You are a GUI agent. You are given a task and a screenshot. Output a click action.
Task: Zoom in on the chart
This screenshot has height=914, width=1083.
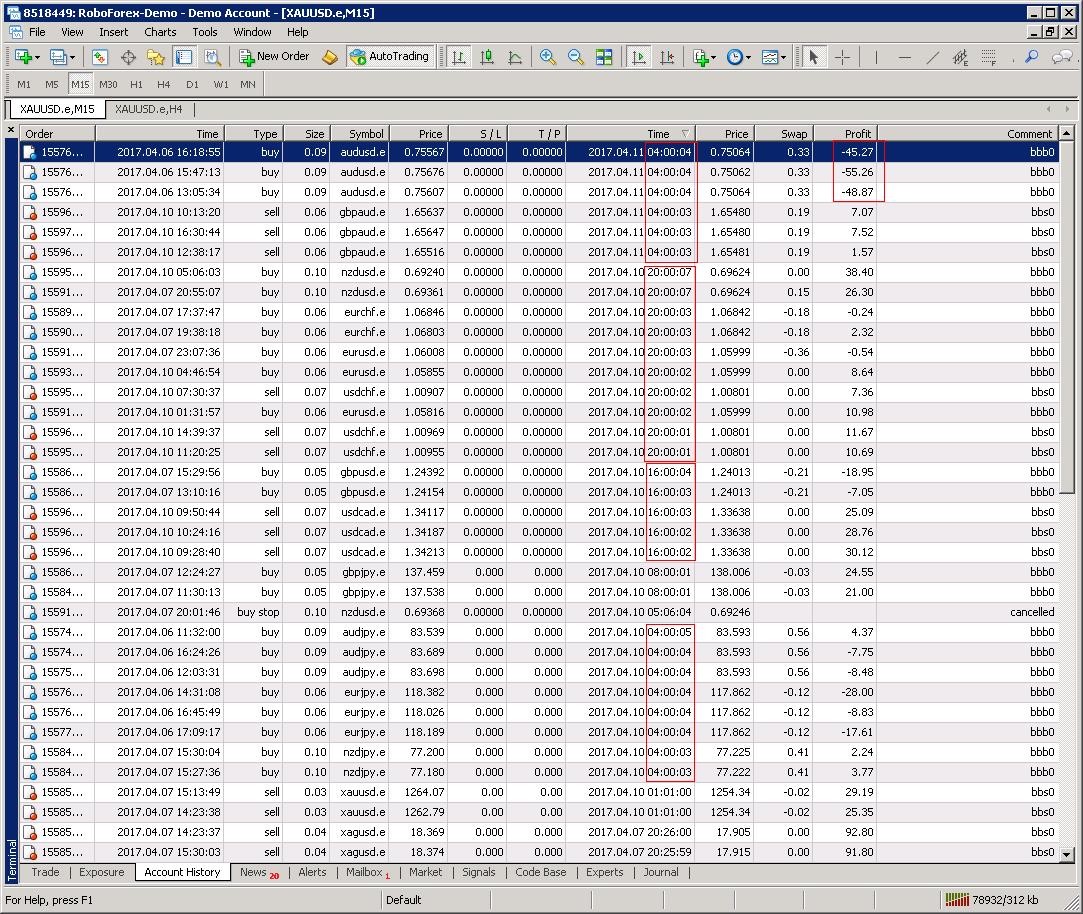click(x=548, y=57)
